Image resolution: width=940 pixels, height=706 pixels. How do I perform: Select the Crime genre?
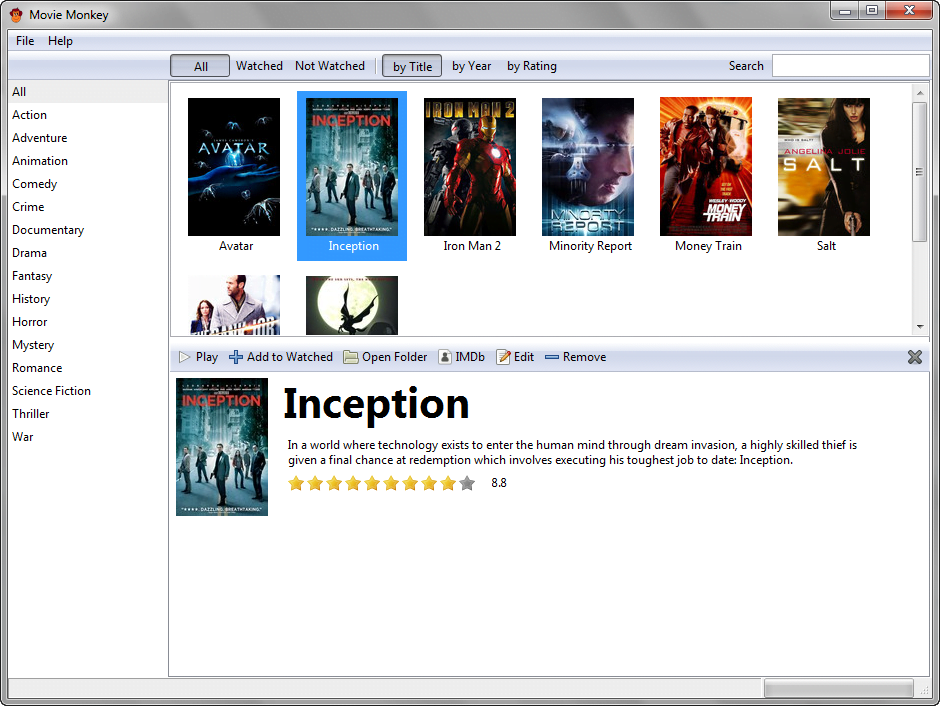[88, 207]
